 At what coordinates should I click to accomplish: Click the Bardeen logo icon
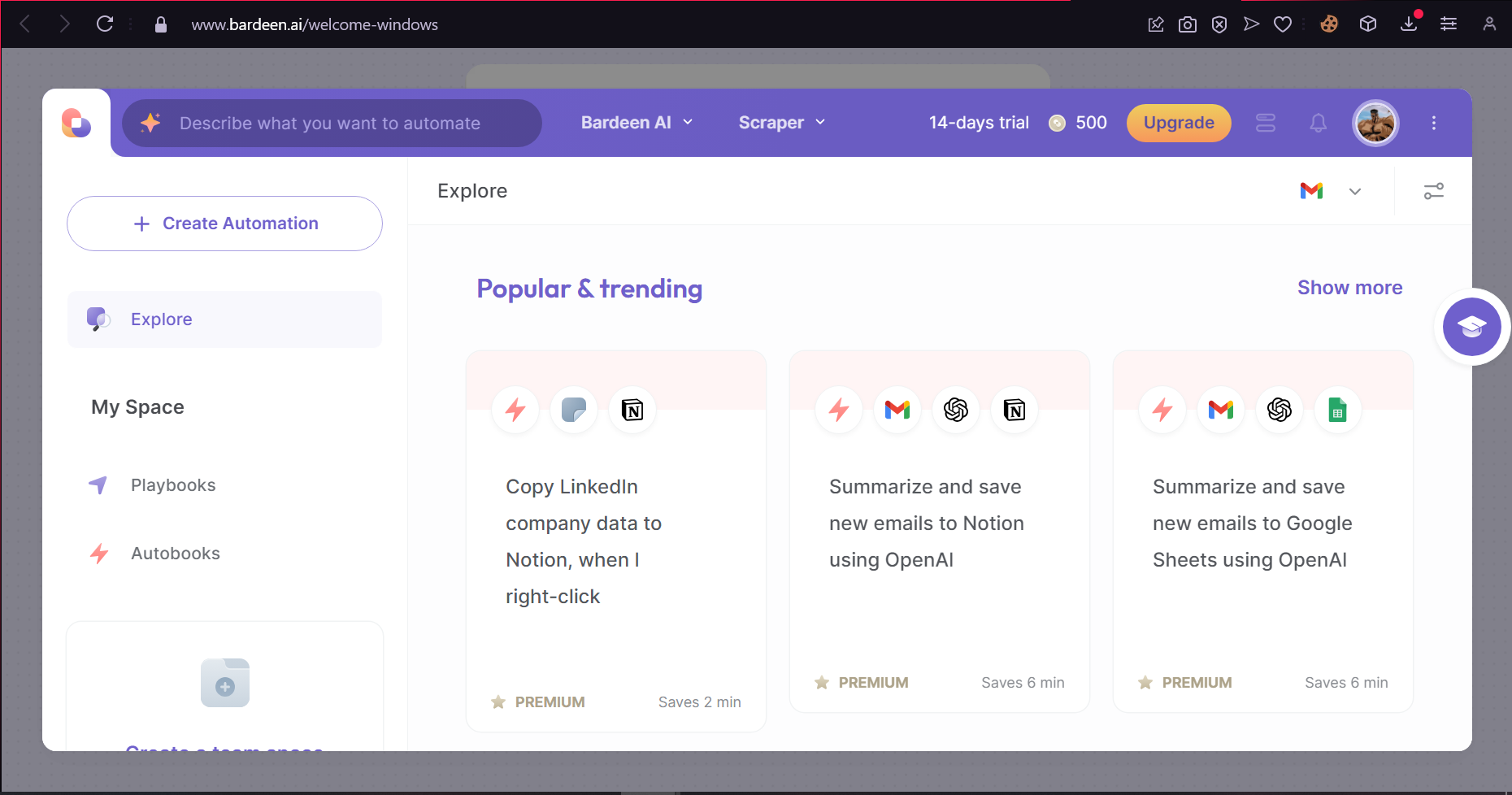coord(76,123)
